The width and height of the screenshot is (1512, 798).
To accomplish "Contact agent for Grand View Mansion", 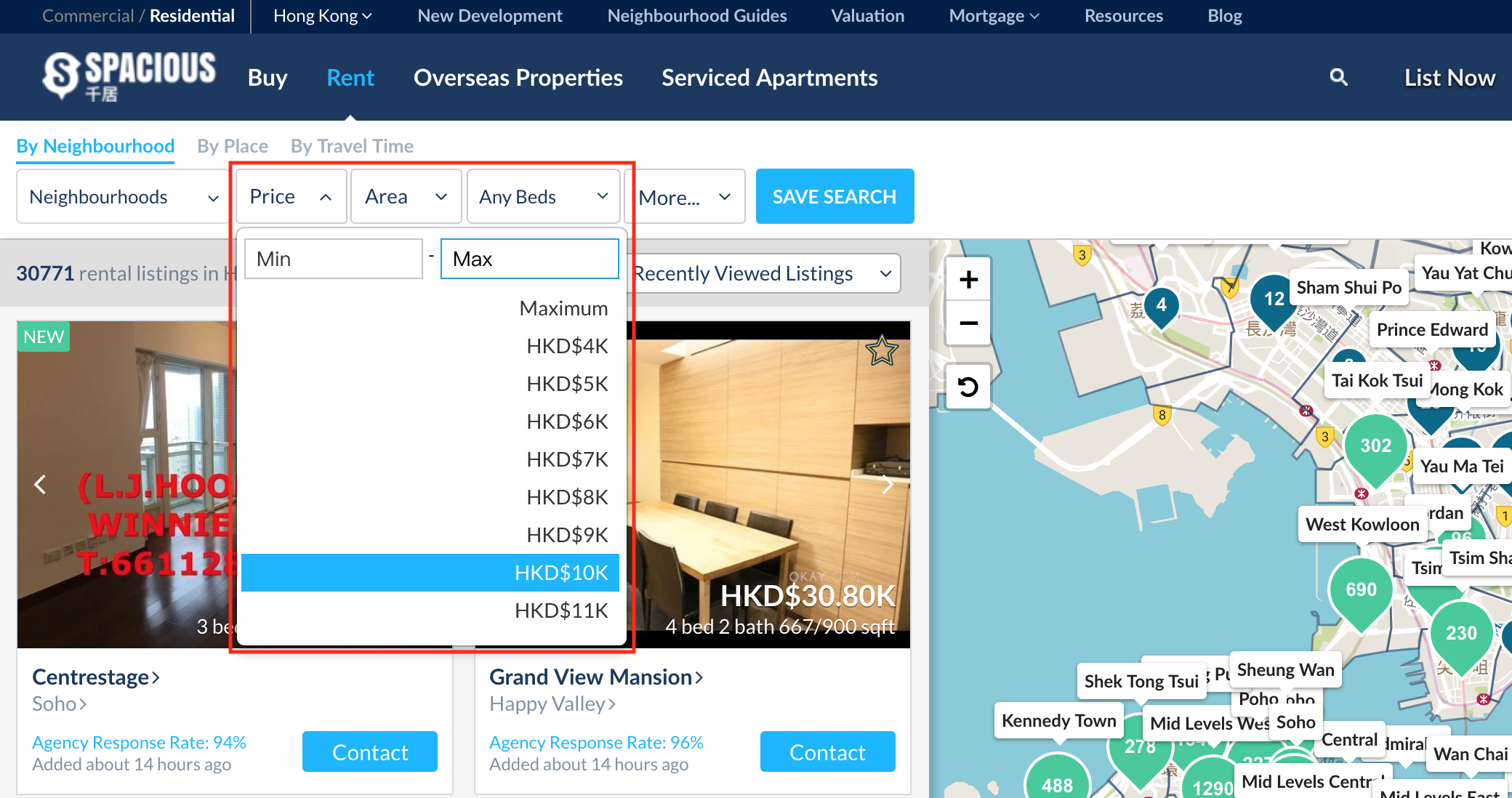I will (x=827, y=752).
